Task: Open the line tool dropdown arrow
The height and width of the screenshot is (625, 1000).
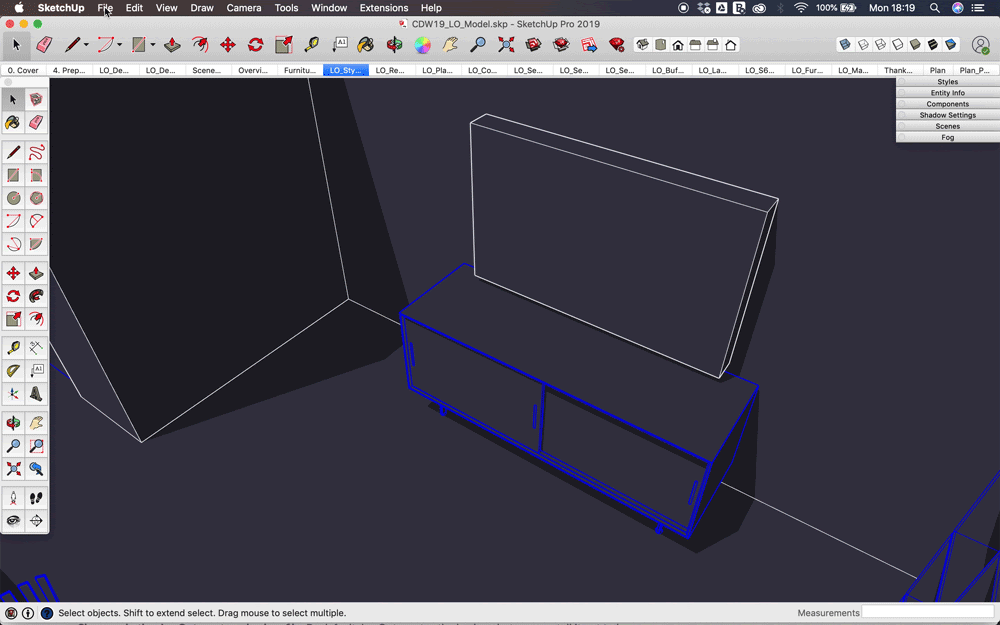Action: [86, 45]
